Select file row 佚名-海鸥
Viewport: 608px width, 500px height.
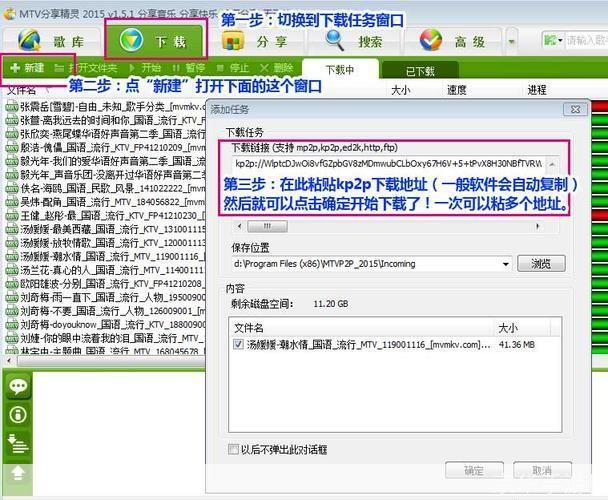pyautogui.click(x=105, y=188)
